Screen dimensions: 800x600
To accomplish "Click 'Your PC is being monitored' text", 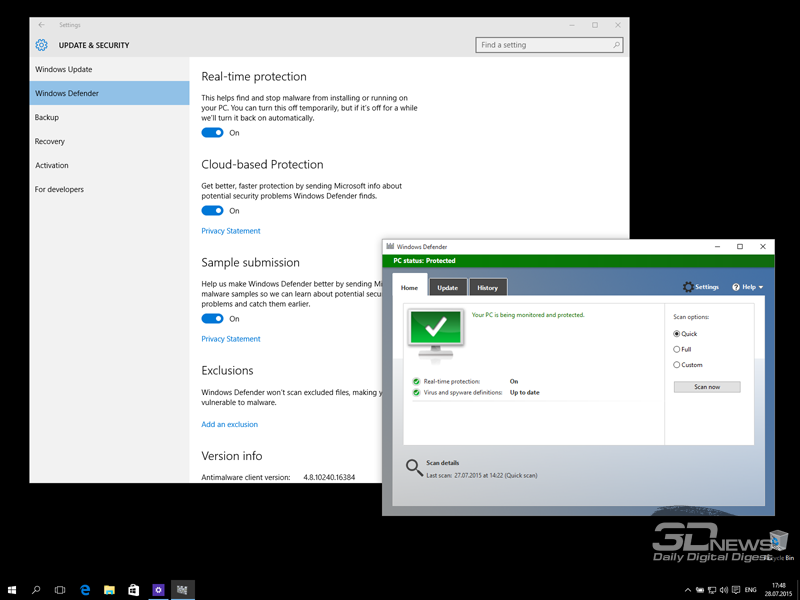I will (x=528, y=315).
